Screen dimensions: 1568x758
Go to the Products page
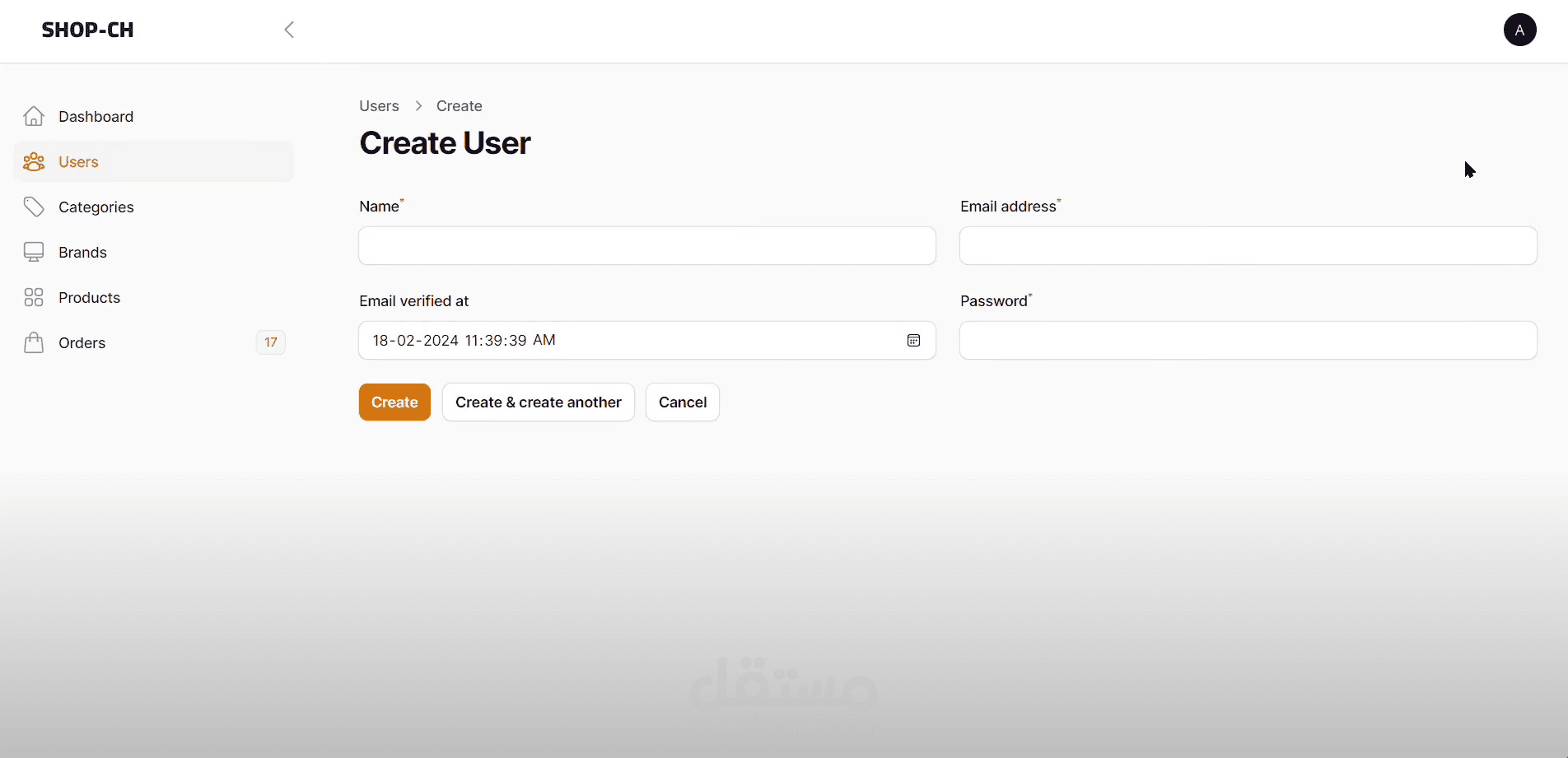[89, 298]
